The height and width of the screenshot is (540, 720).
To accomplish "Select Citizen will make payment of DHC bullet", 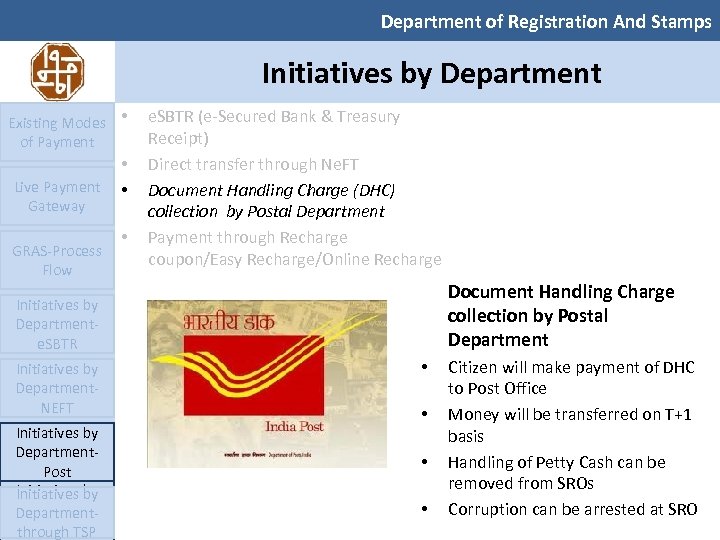I will point(571,377).
